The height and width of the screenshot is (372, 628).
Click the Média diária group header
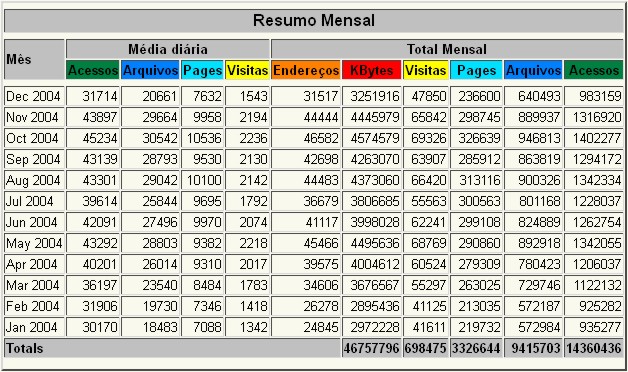tap(168, 49)
